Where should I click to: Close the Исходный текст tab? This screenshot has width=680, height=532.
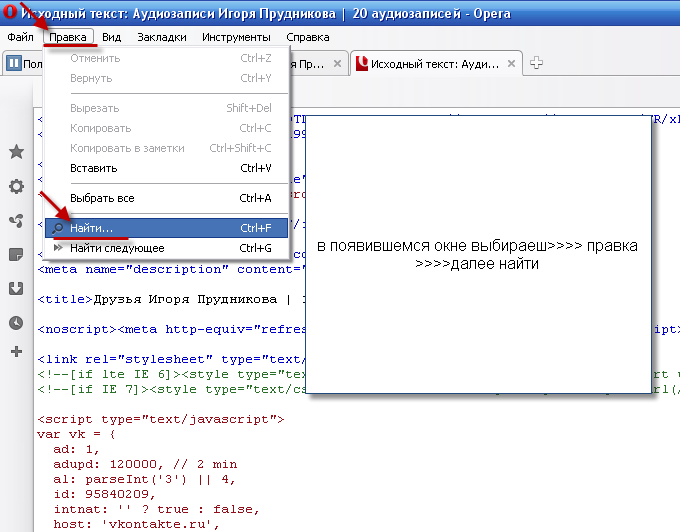[x=511, y=64]
